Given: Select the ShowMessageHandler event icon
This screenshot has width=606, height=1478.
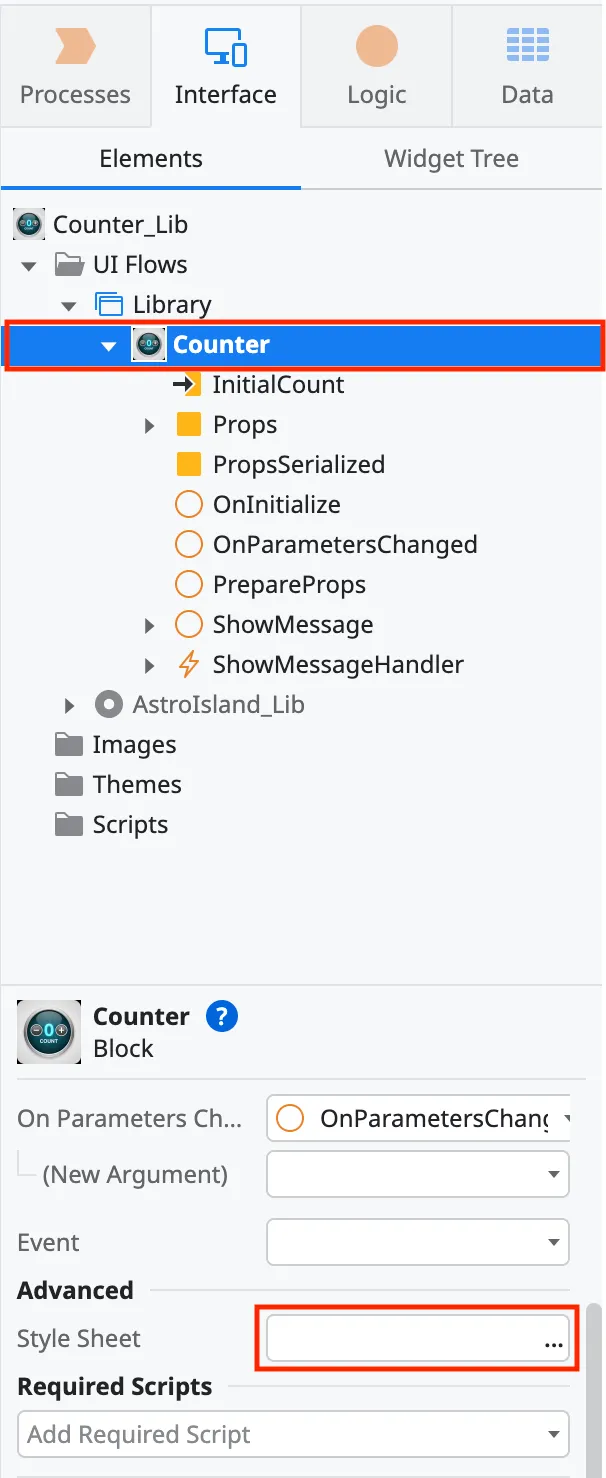Looking at the screenshot, I should 187,664.
